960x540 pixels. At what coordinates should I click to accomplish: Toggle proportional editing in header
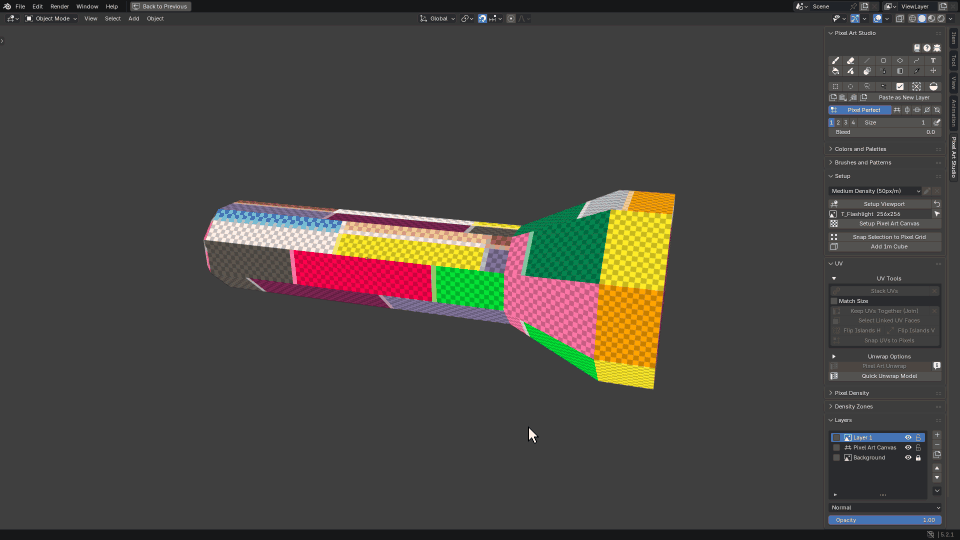coord(511,18)
